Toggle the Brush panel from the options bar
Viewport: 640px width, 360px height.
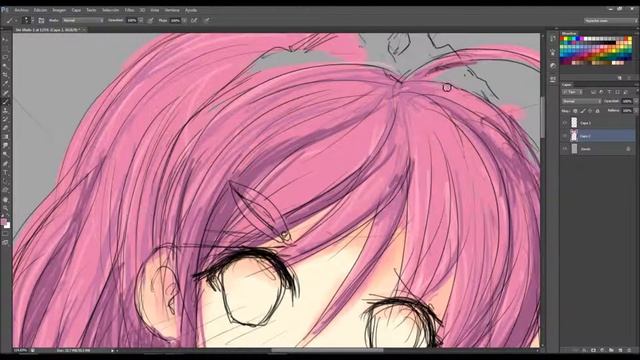tap(41, 20)
